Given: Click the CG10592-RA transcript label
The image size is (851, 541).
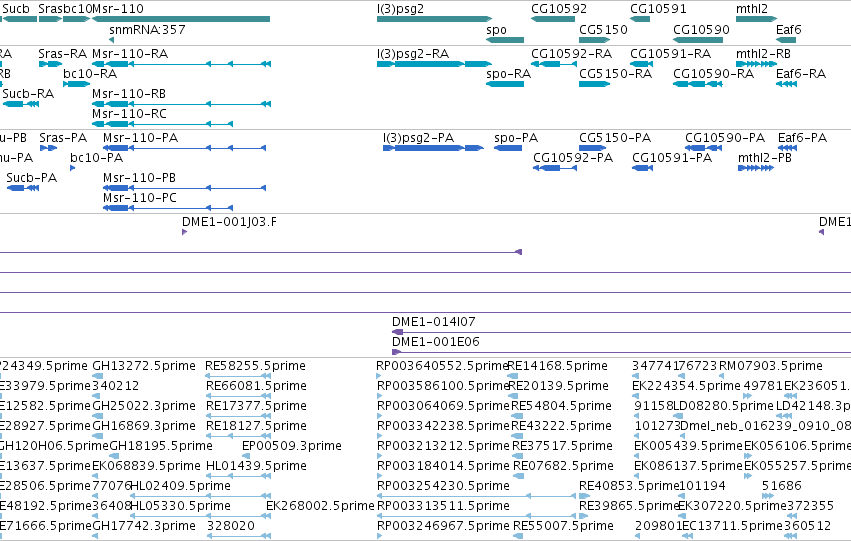Looking at the screenshot, I should point(571,54).
